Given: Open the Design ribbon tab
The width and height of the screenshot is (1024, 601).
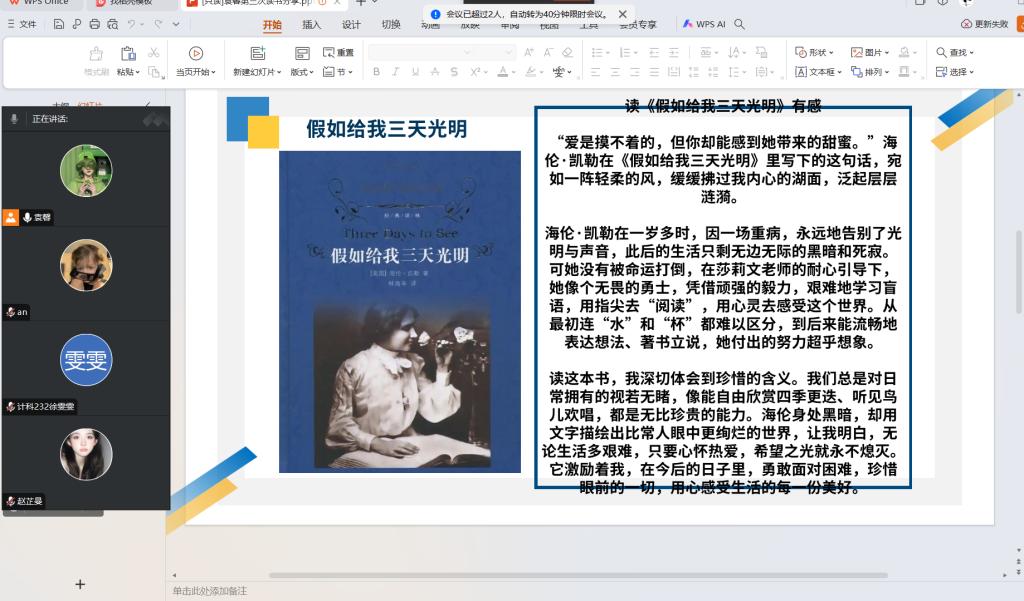Looking at the screenshot, I should 351,24.
